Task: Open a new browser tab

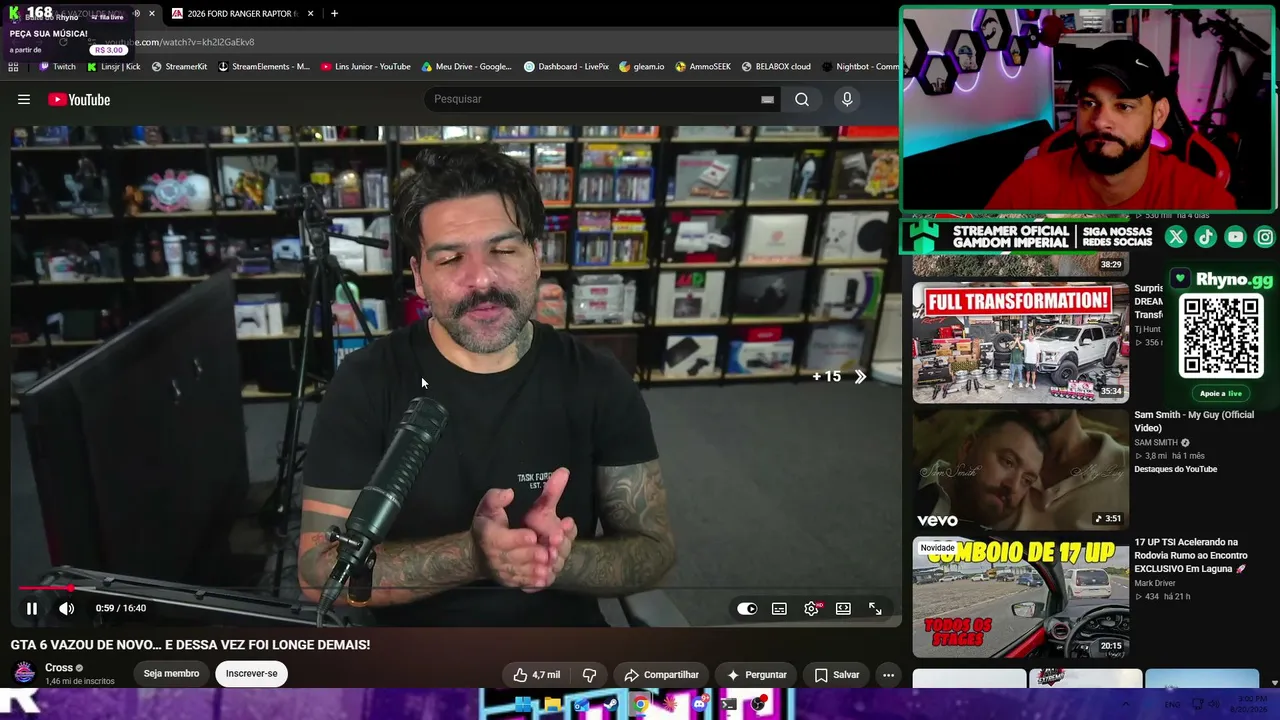Action: pyautogui.click(x=334, y=13)
